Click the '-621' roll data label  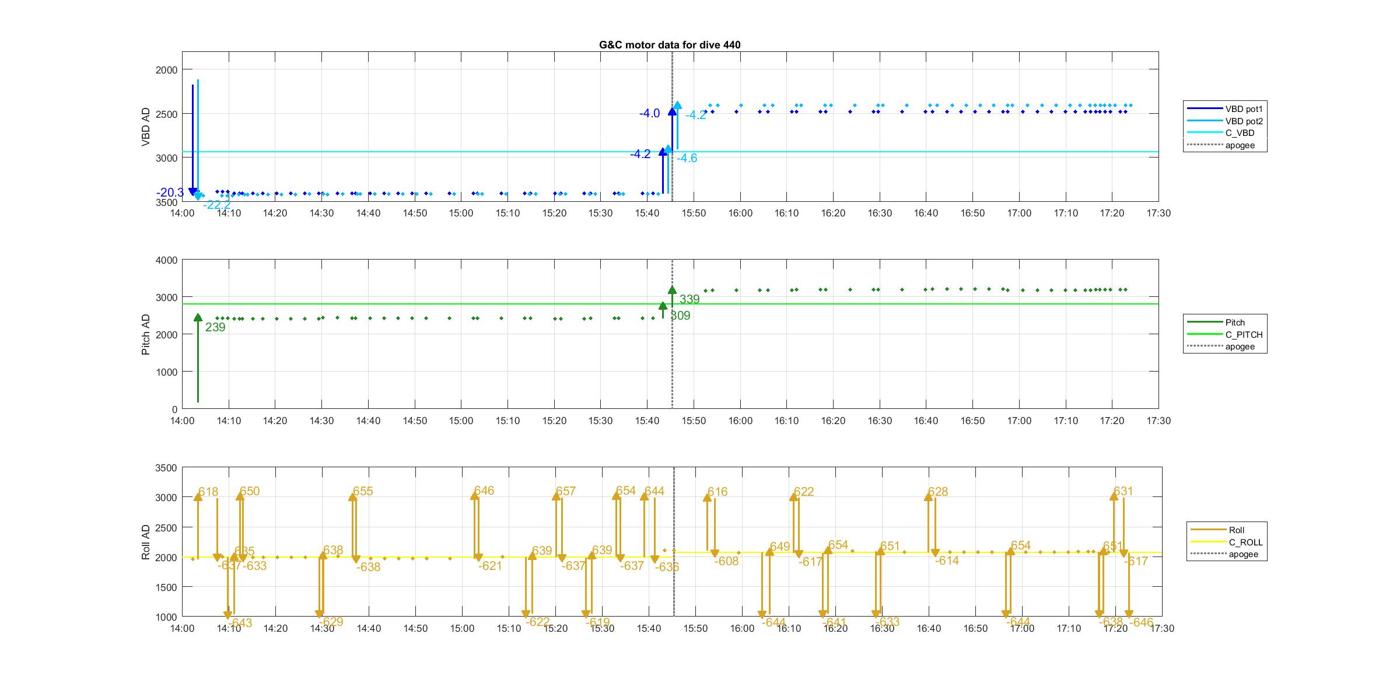pyautogui.click(x=490, y=566)
